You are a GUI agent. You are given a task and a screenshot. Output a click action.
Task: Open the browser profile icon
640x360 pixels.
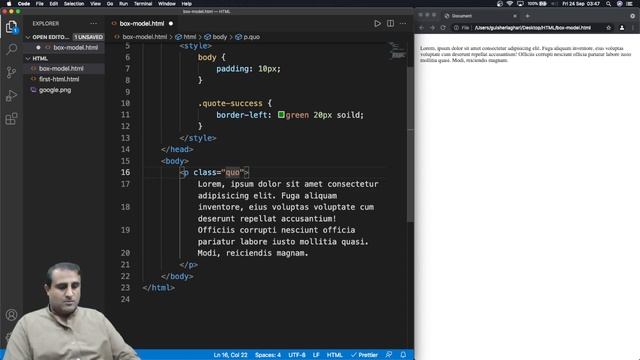pyautogui.click(x=622, y=28)
